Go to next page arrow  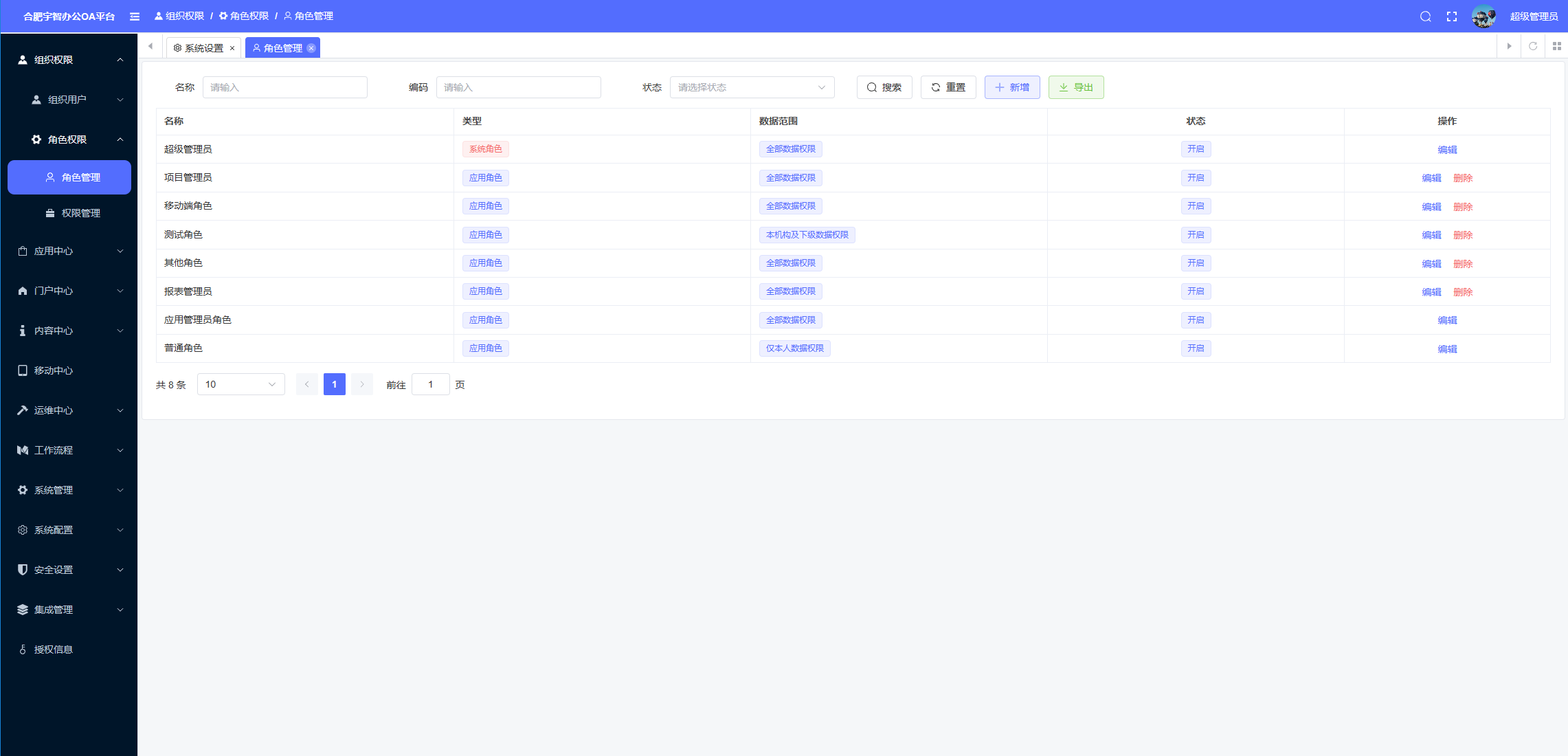click(x=362, y=384)
